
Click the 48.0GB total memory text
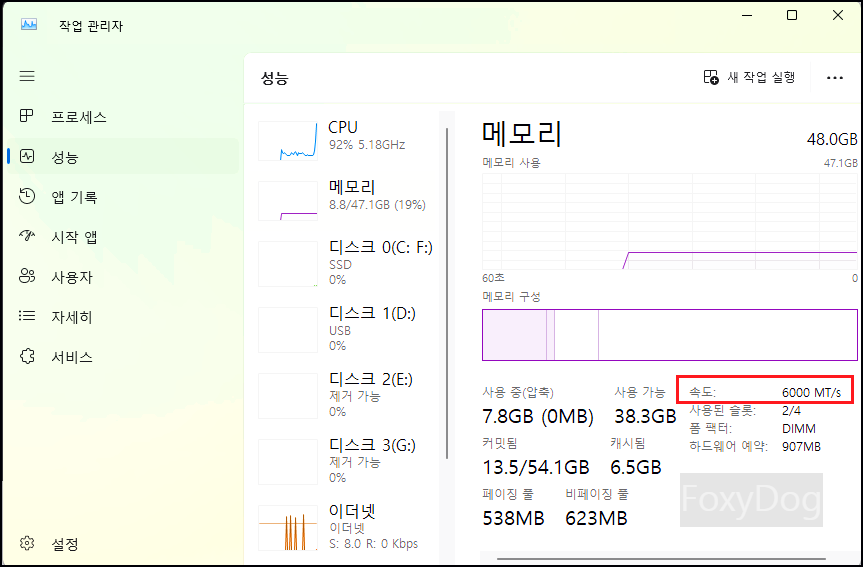[x=832, y=139]
